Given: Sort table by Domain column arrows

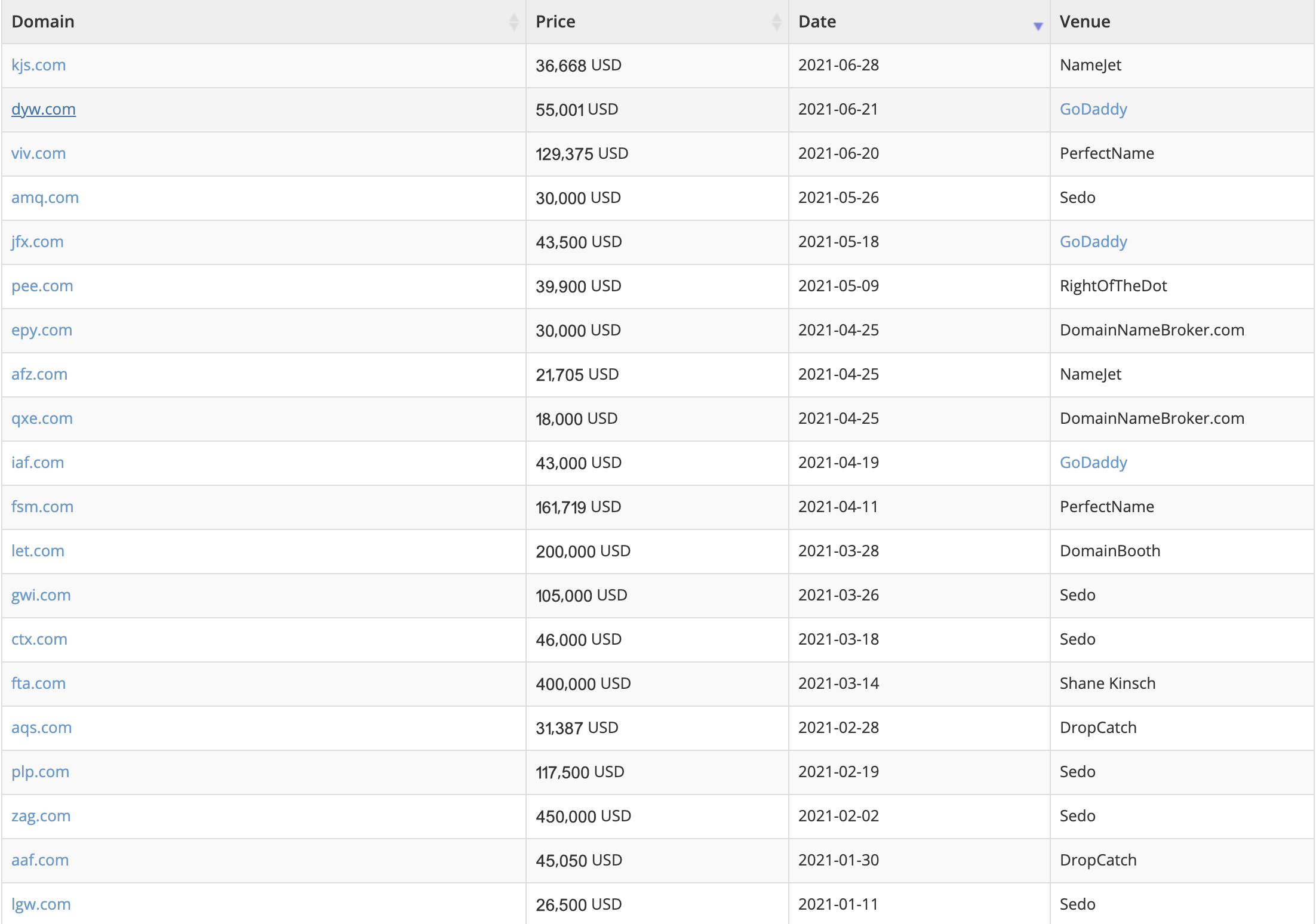Looking at the screenshot, I should click(514, 22).
